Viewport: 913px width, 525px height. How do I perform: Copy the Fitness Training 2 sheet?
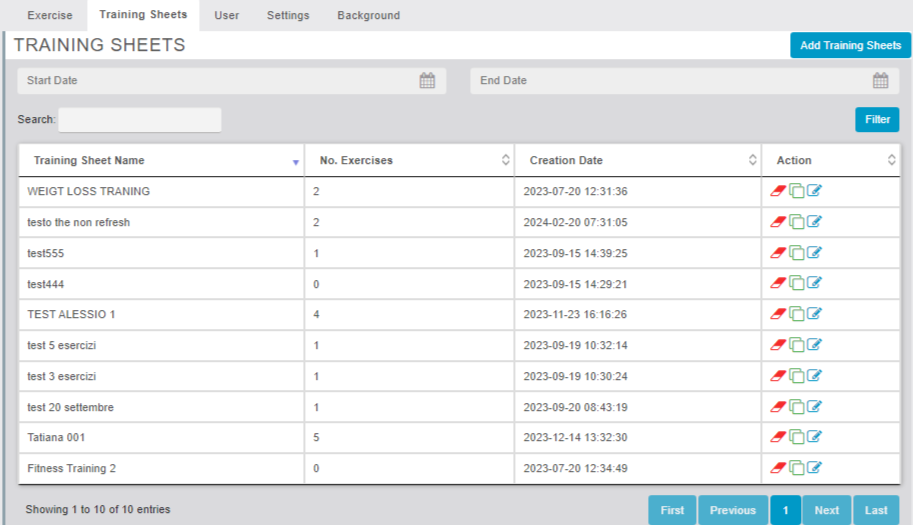point(796,468)
